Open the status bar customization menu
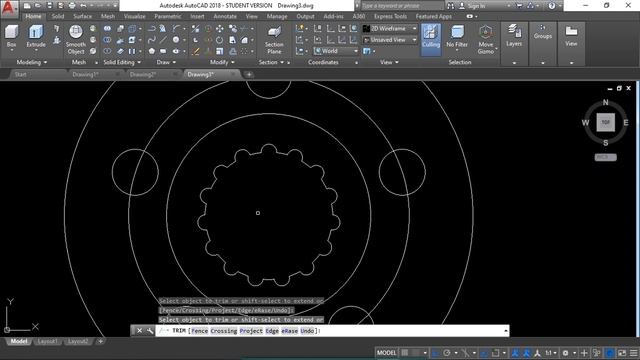The height and width of the screenshot is (360, 640). click(x=633, y=353)
